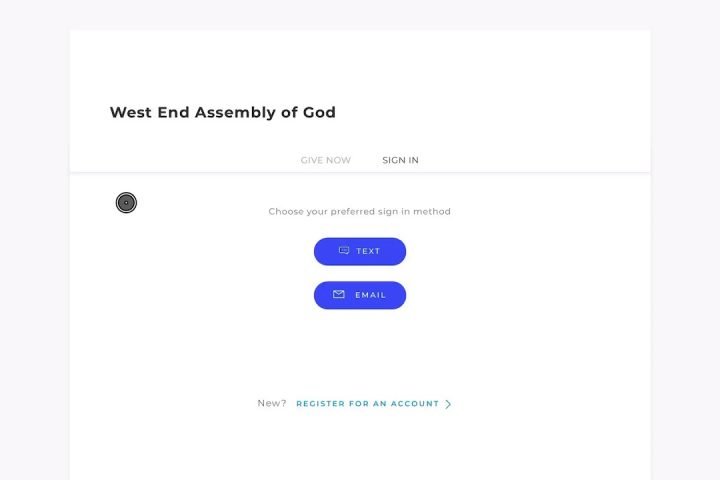The image size is (720, 480).
Task: Open Register for an Account link
Action: (367, 404)
